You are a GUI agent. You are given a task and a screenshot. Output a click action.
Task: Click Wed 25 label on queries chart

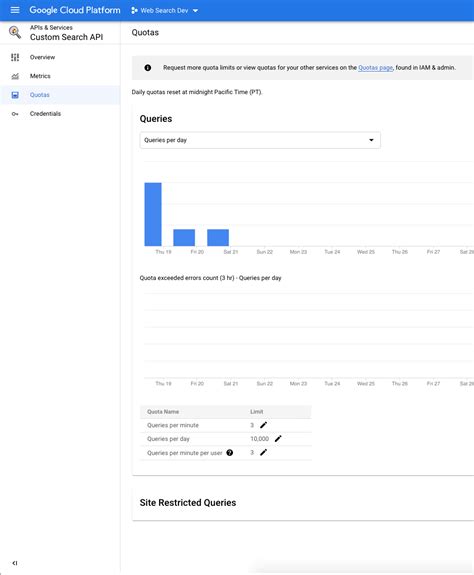[x=366, y=252]
